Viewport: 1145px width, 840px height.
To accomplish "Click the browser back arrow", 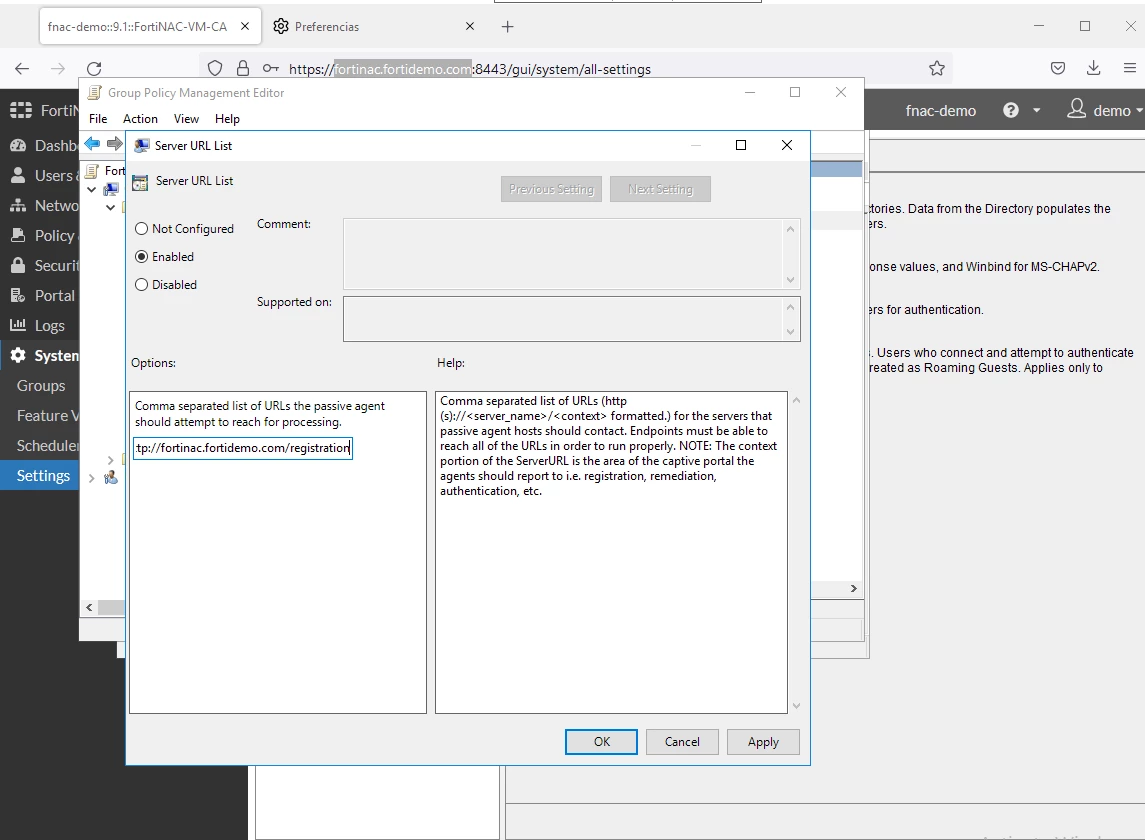I will 22,69.
